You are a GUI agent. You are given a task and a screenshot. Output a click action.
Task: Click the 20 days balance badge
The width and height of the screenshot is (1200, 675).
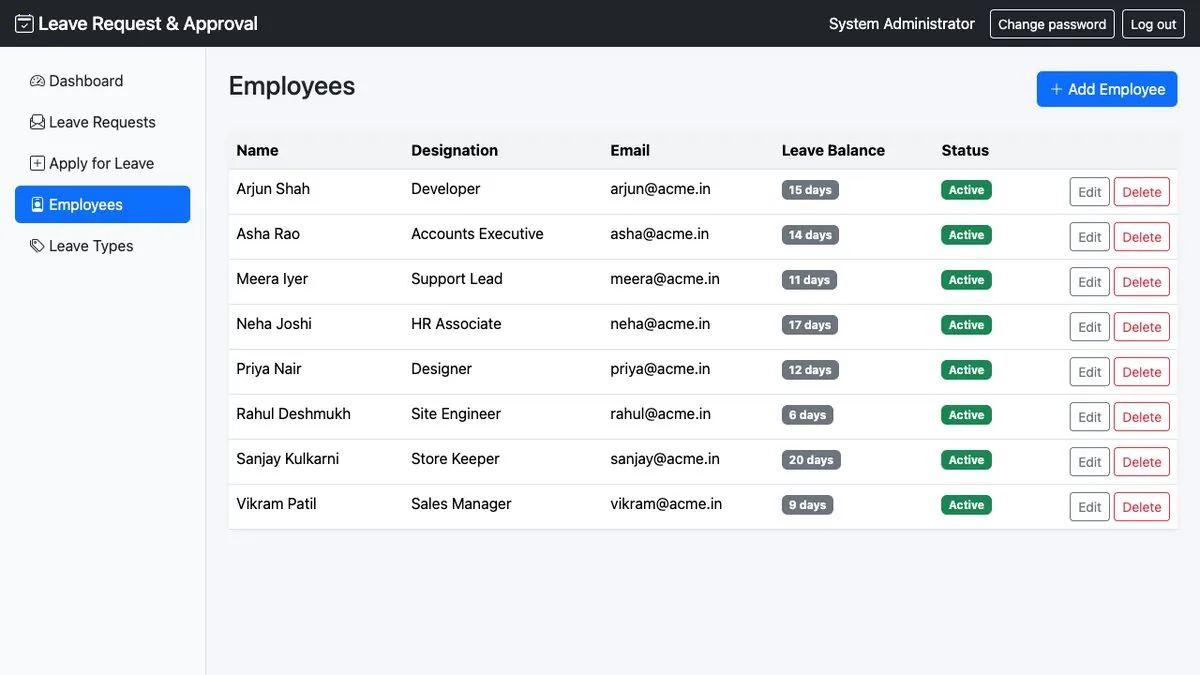(x=811, y=460)
